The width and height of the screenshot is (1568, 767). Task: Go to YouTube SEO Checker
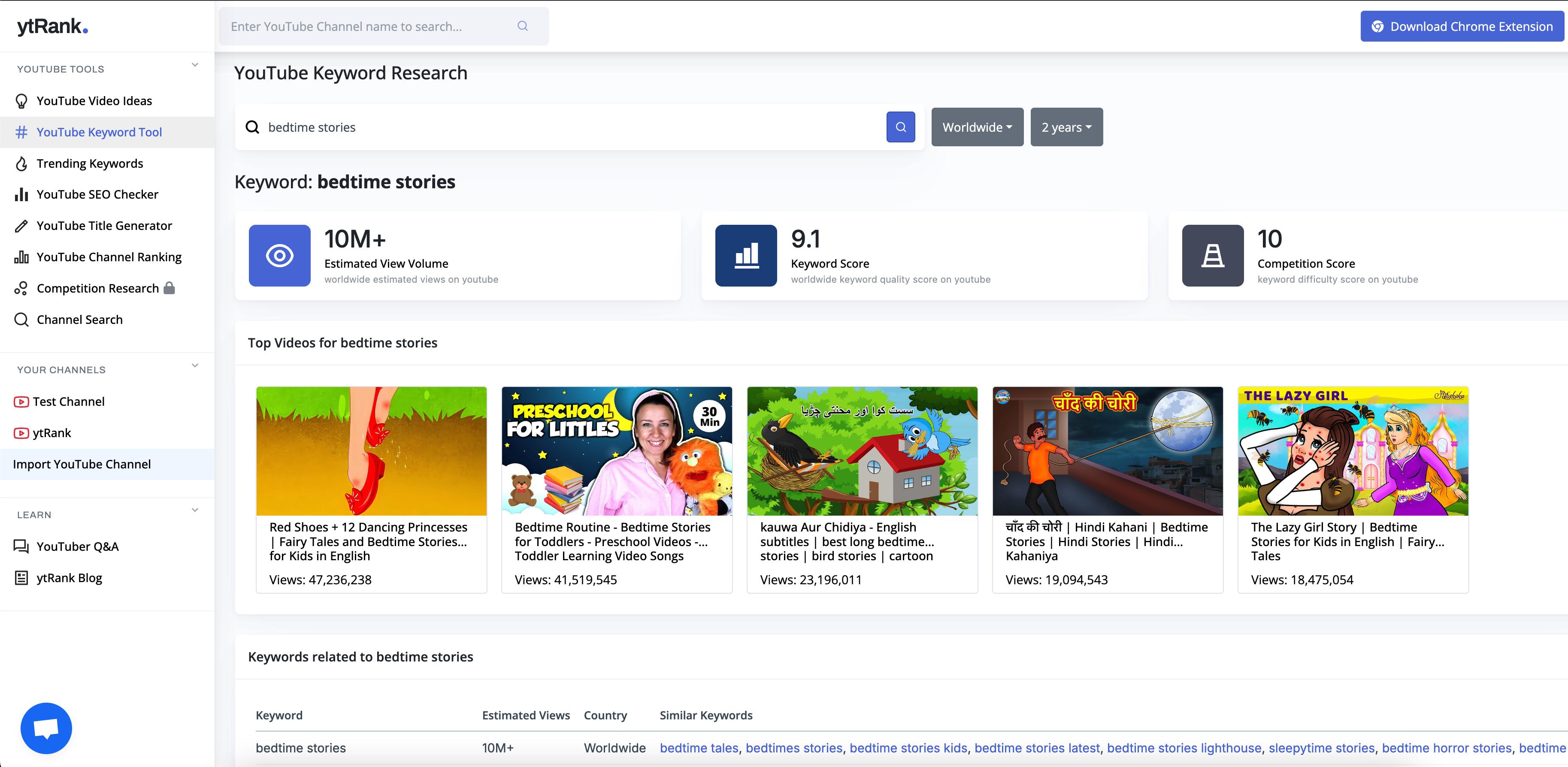(97, 195)
